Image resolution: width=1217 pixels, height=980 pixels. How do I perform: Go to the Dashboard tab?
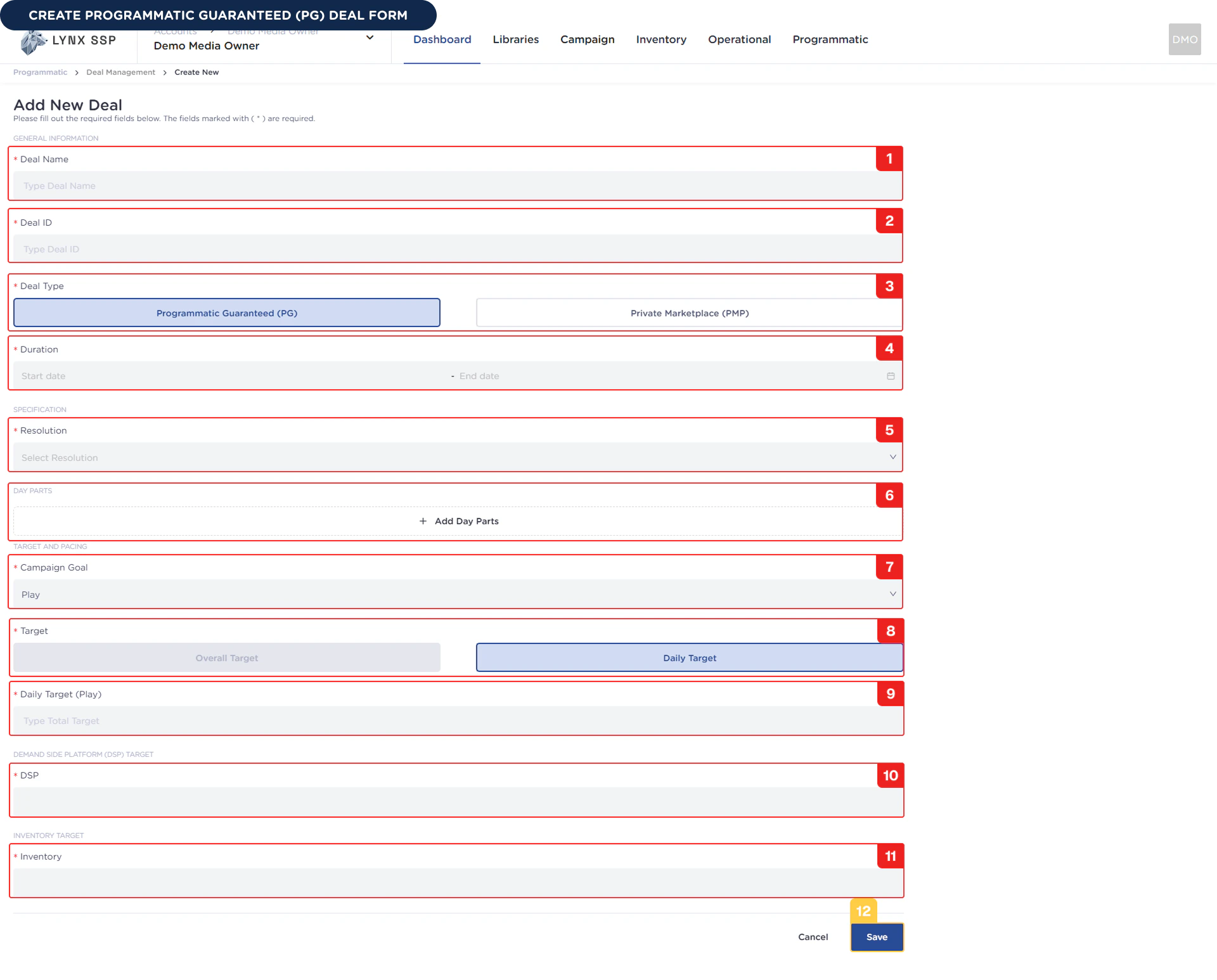442,39
